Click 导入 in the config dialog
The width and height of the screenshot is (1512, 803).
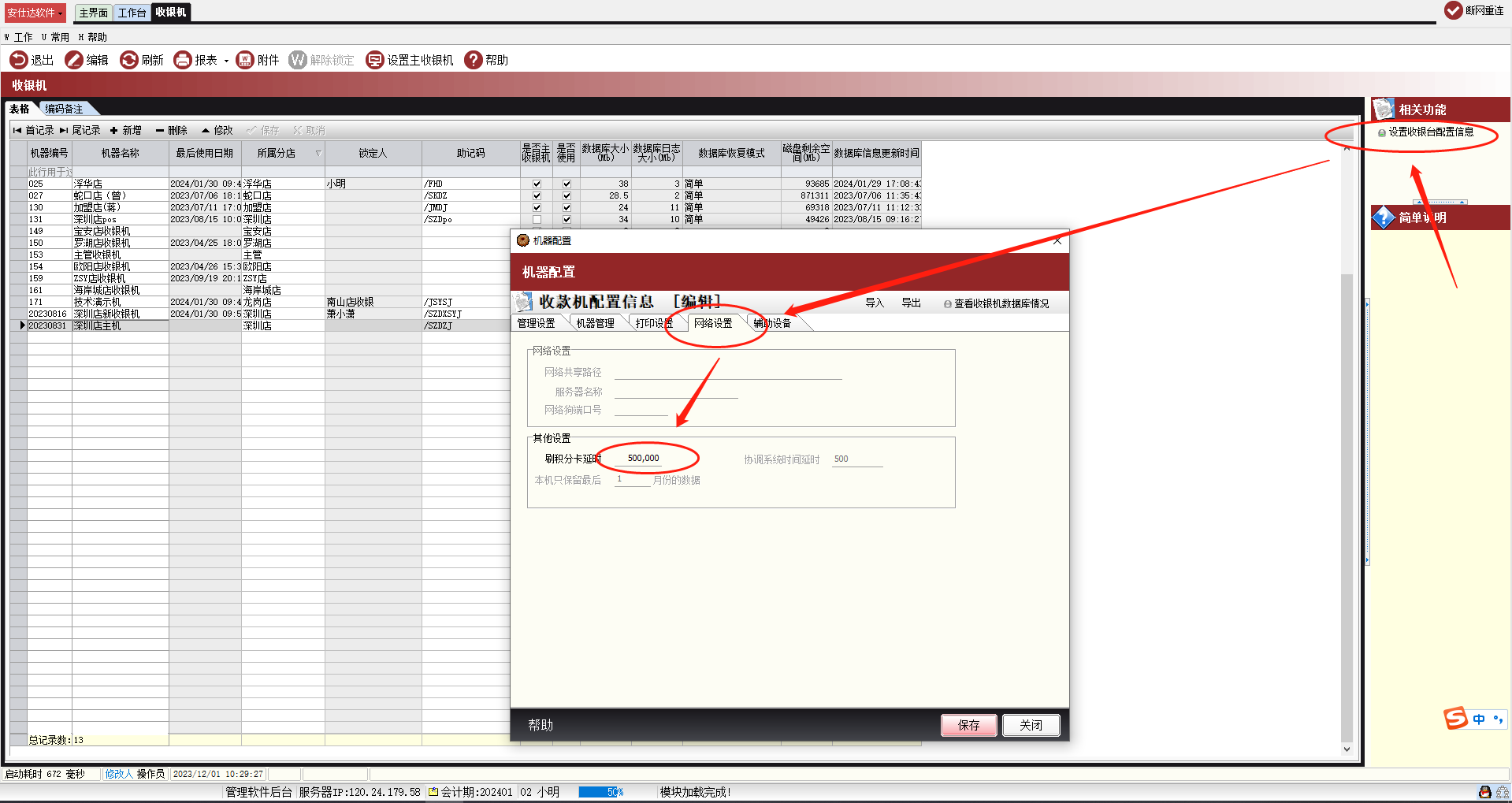[x=875, y=303]
